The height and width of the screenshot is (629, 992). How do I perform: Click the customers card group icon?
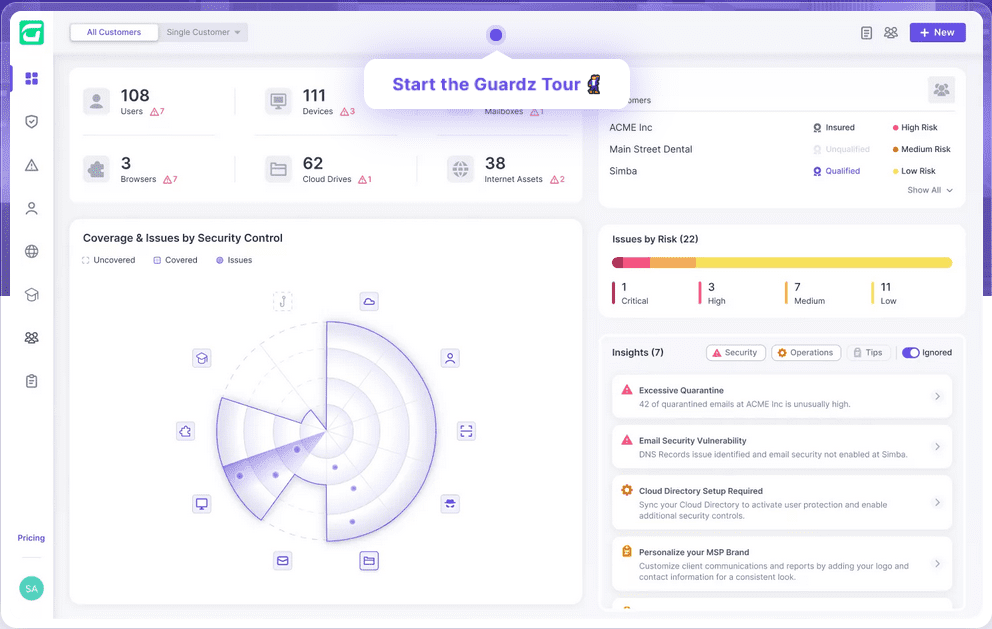[941, 90]
